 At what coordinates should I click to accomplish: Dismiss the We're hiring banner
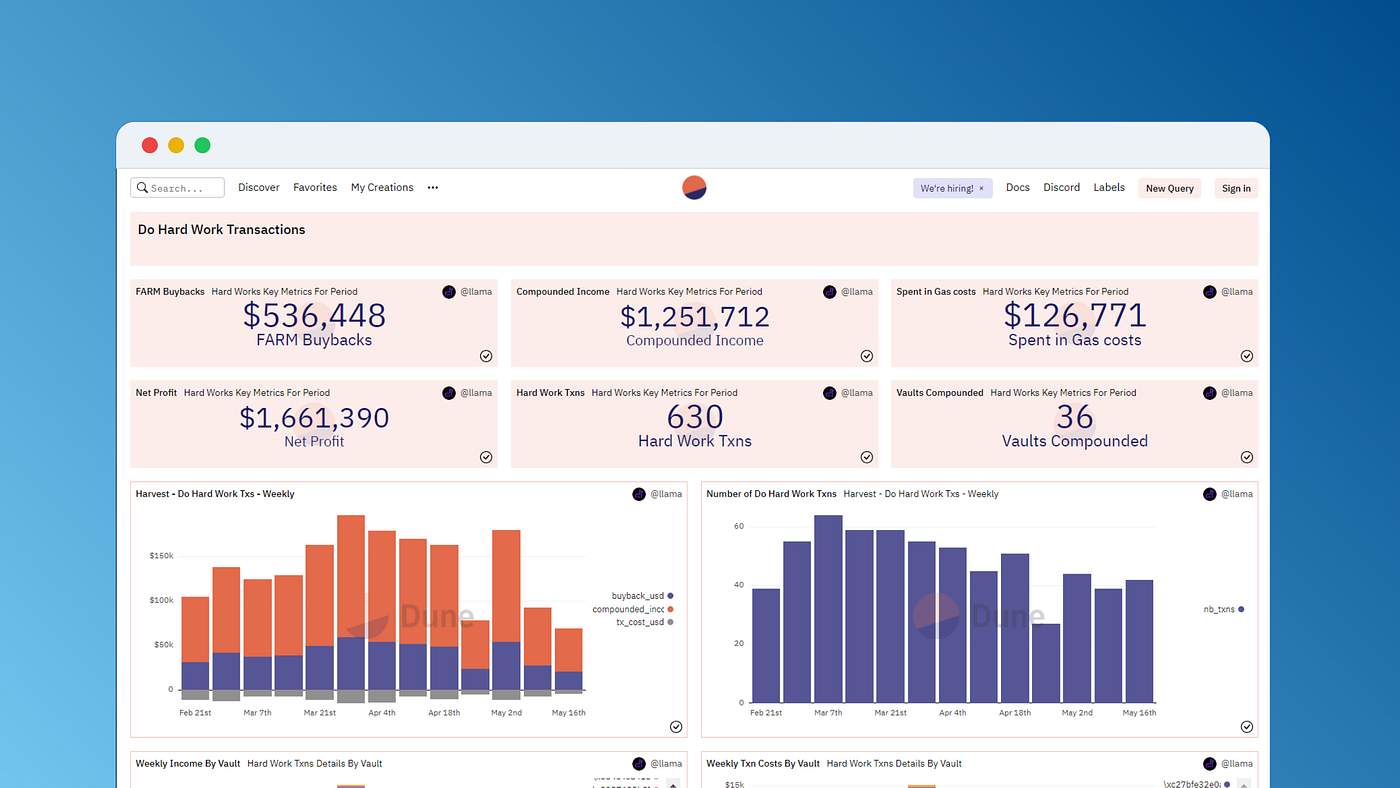[x=981, y=188]
